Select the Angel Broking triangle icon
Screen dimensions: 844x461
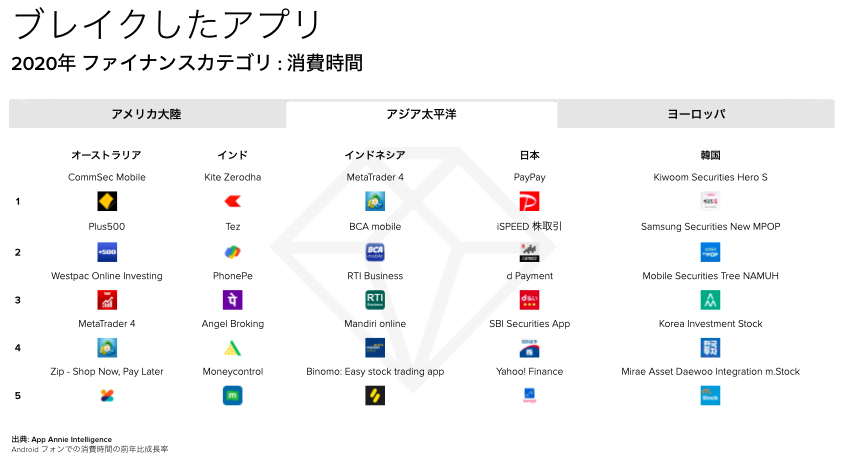233,348
